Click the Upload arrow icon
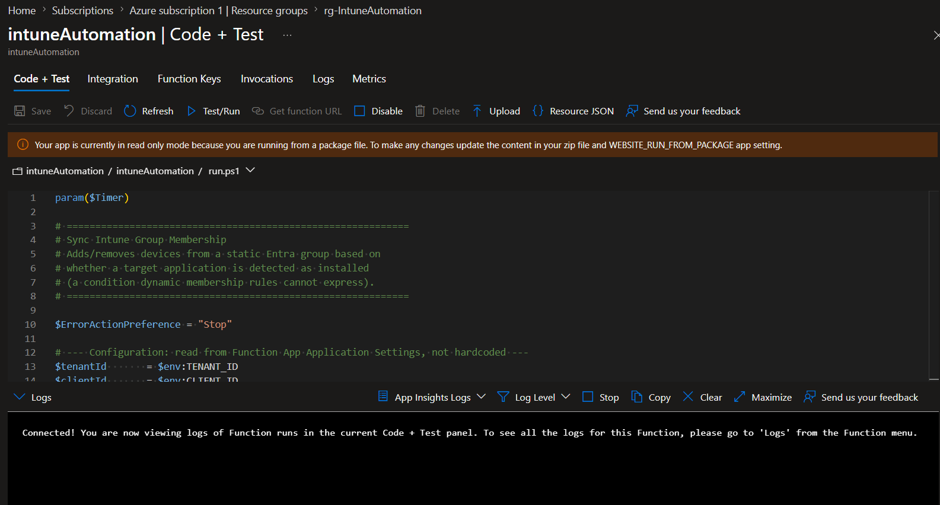This screenshot has height=505, width=940. pos(477,111)
